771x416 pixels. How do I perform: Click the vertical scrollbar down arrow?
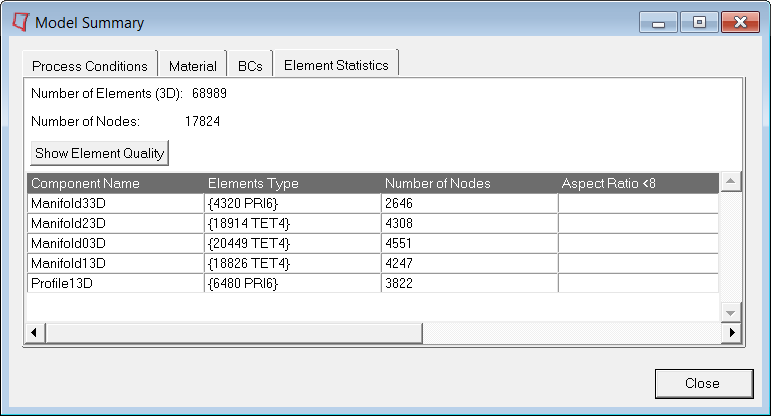coord(731,313)
